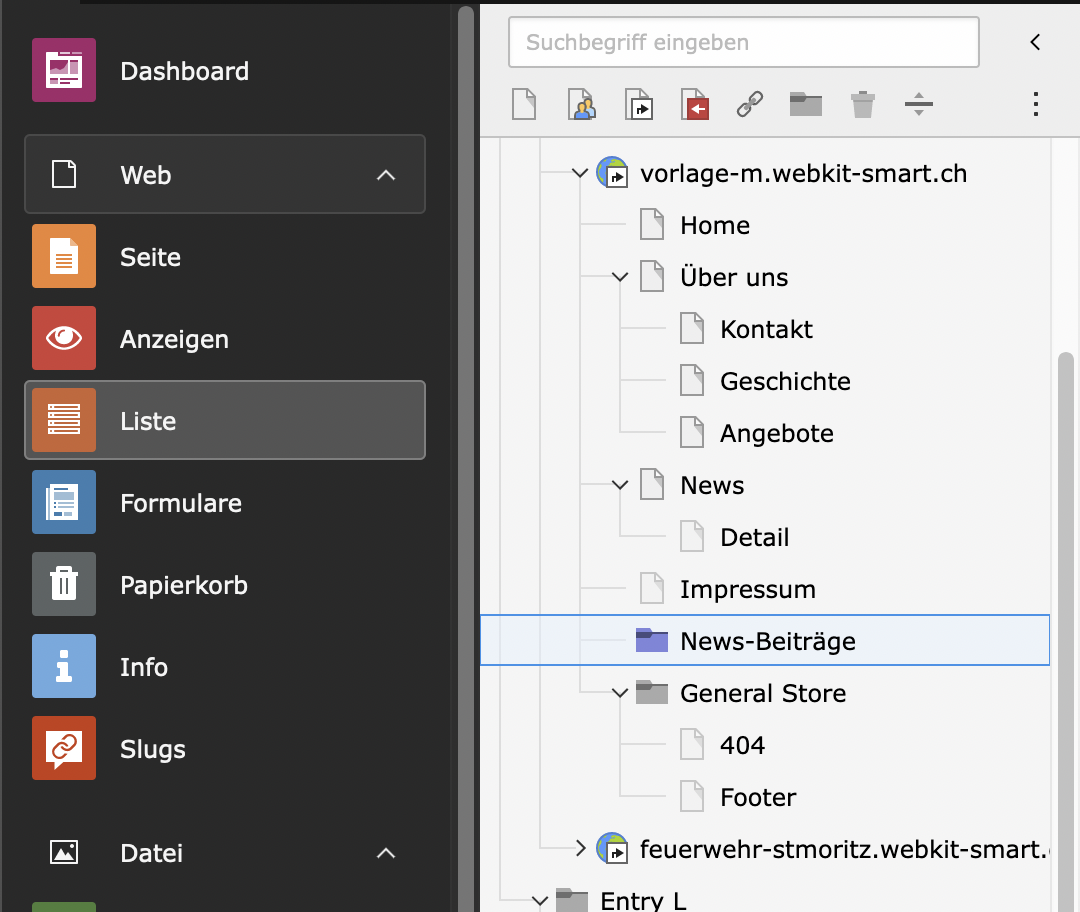Click the chain link page-type icon in toolbar

pyautogui.click(x=750, y=104)
